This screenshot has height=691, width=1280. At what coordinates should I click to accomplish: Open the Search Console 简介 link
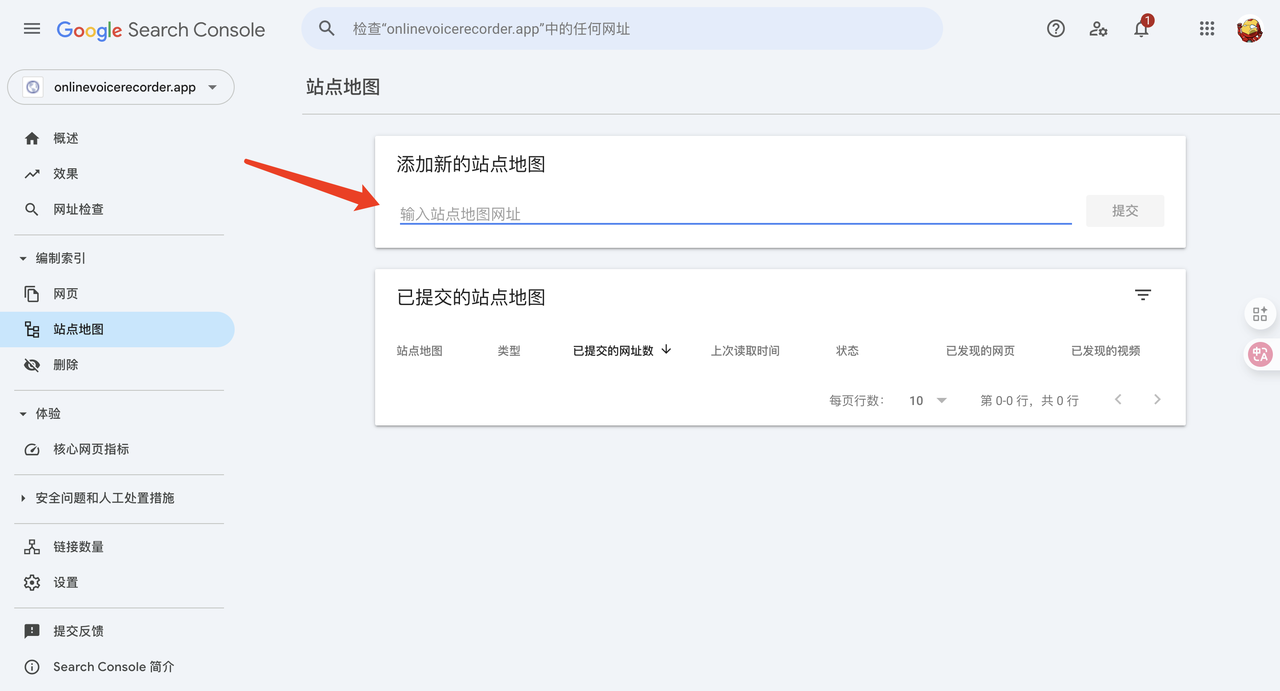(113, 667)
